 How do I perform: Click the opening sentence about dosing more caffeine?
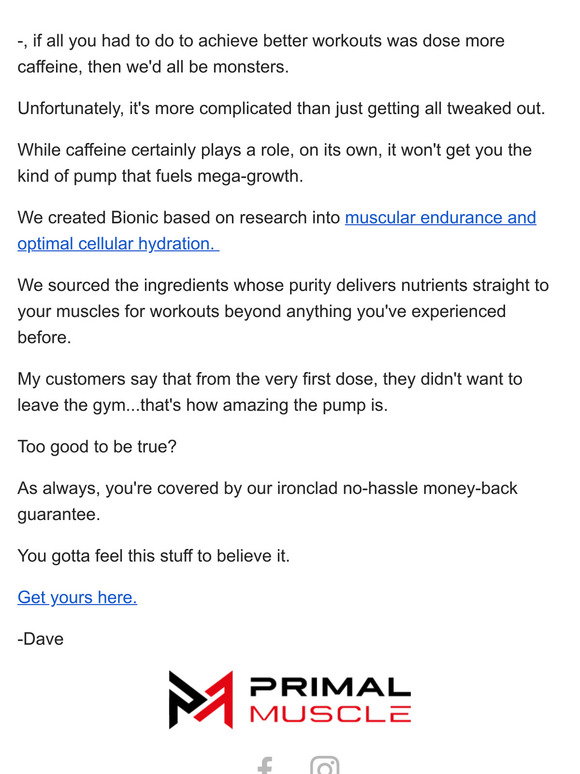(x=261, y=54)
